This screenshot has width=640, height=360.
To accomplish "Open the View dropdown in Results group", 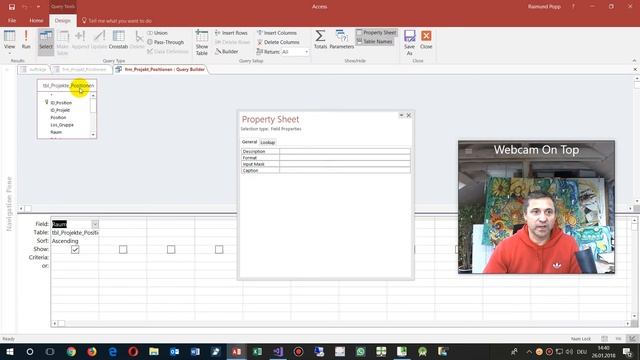I will click(9, 43).
